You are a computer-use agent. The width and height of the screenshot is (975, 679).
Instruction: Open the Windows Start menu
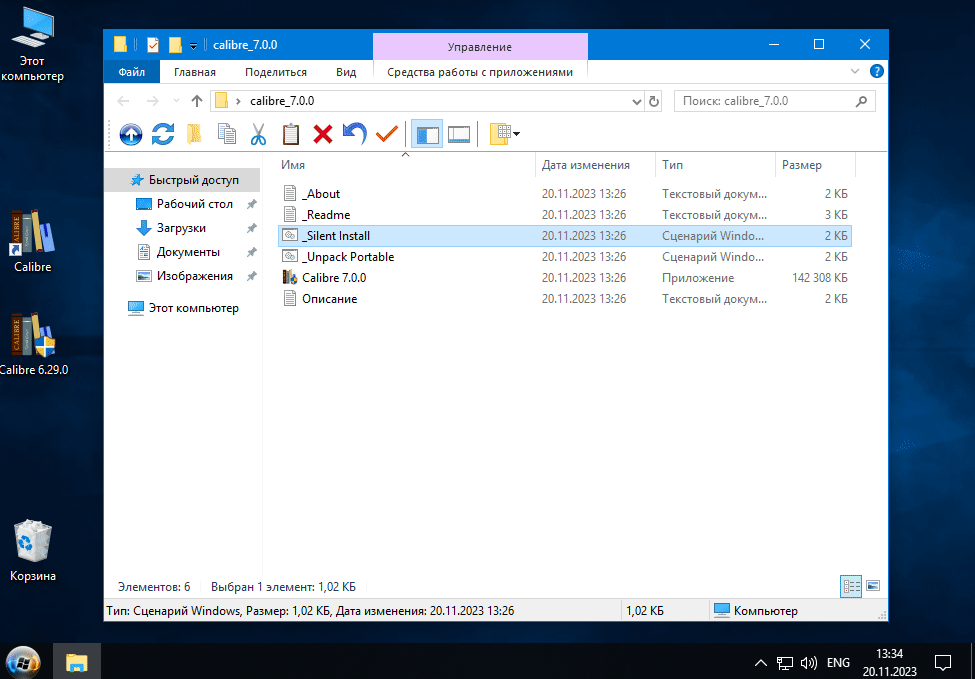(24, 662)
